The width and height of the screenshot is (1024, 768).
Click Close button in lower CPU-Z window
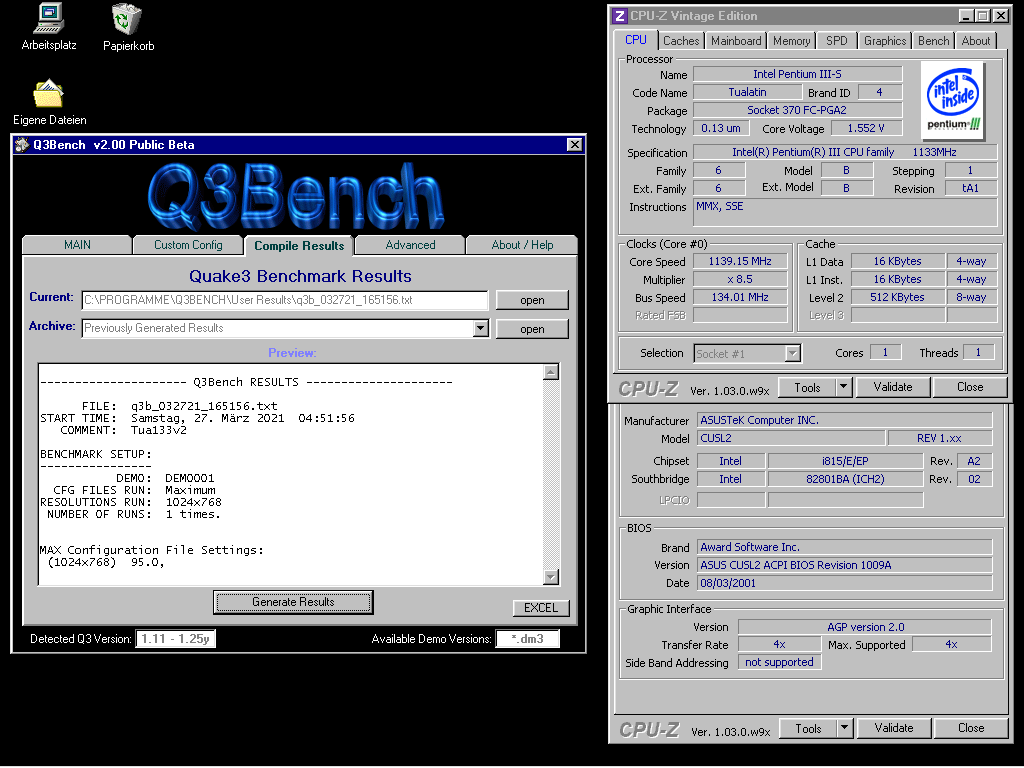970,728
